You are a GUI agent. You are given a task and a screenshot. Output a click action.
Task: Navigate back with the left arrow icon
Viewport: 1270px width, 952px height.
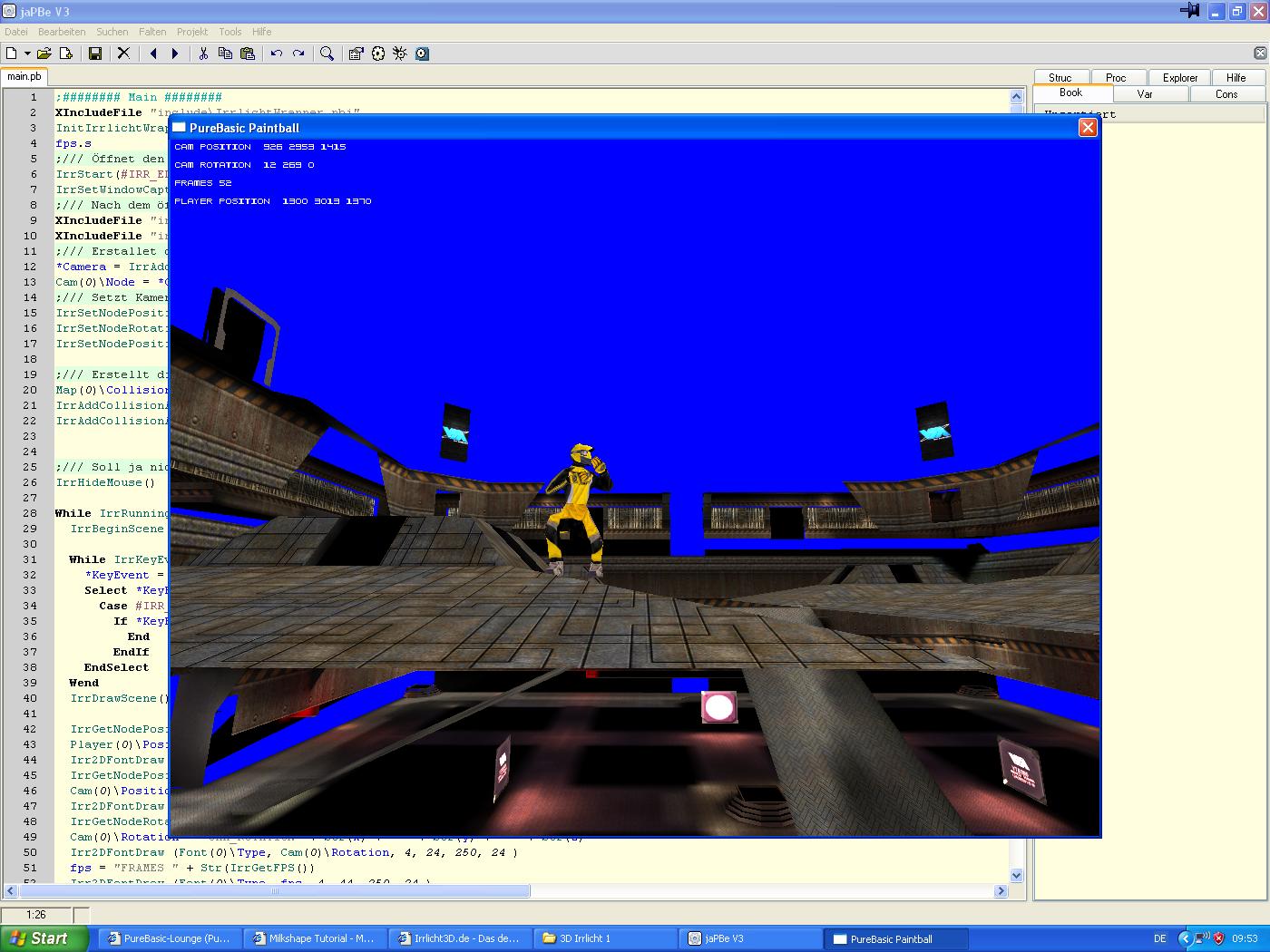[x=153, y=53]
